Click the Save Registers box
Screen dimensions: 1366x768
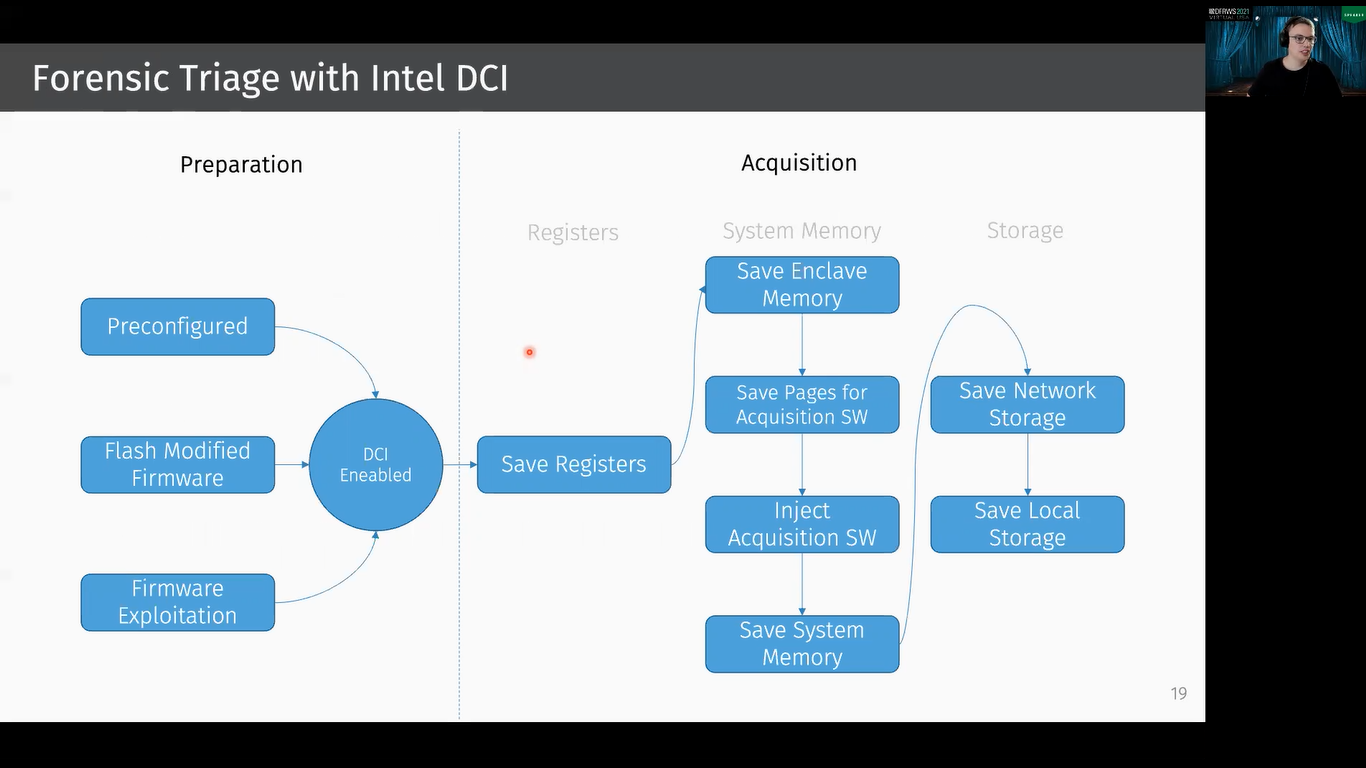573,464
